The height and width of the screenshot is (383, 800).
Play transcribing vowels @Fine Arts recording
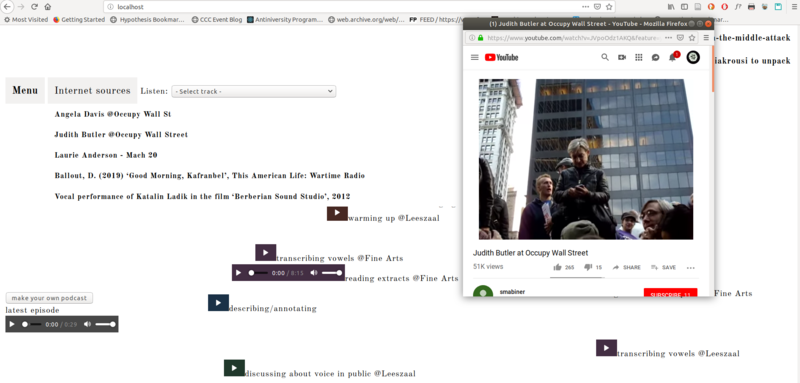[266, 252]
